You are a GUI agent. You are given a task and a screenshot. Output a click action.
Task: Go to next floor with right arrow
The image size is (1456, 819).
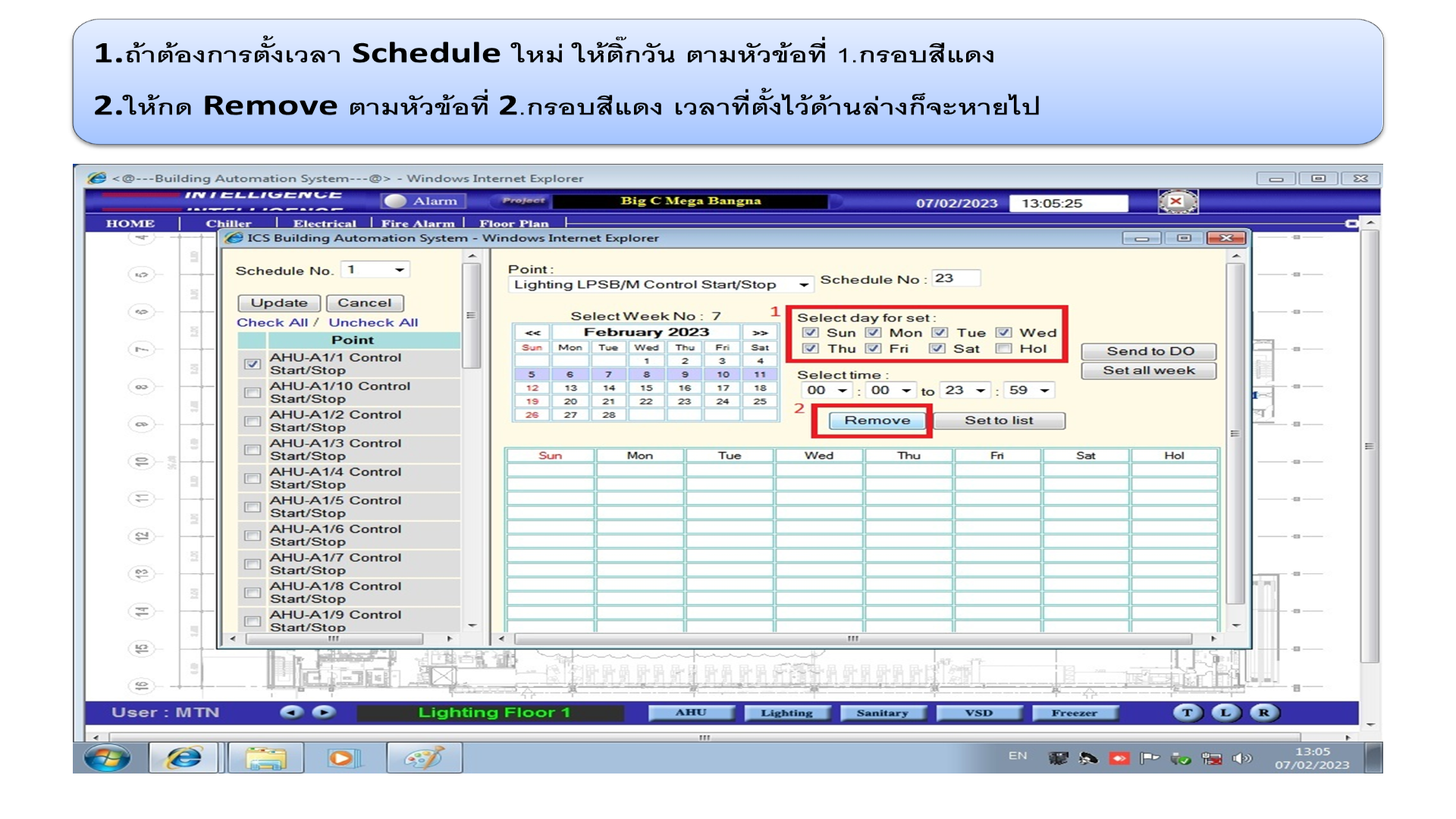pos(324,712)
